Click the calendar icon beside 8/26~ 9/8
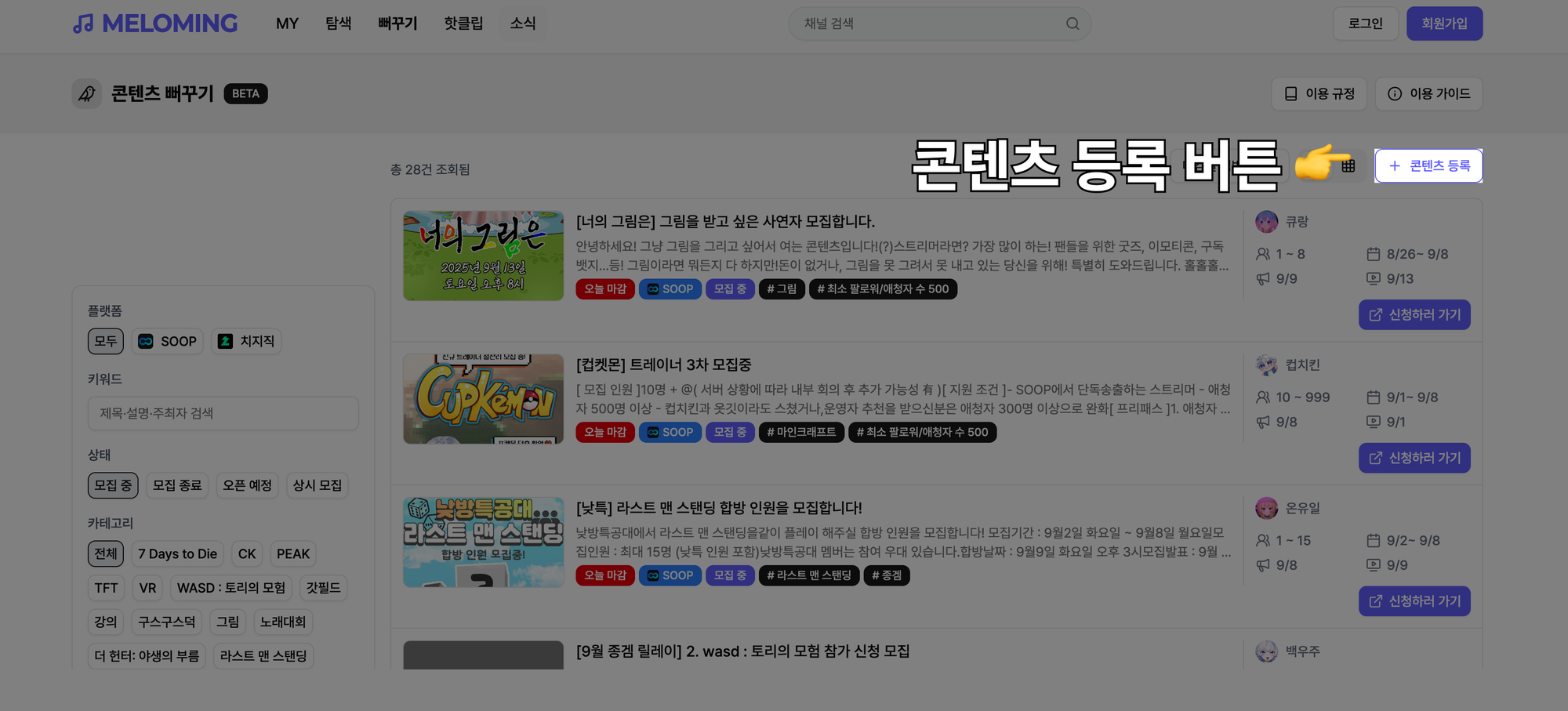The height and width of the screenshot is (711, 1568). point(1374,254)
